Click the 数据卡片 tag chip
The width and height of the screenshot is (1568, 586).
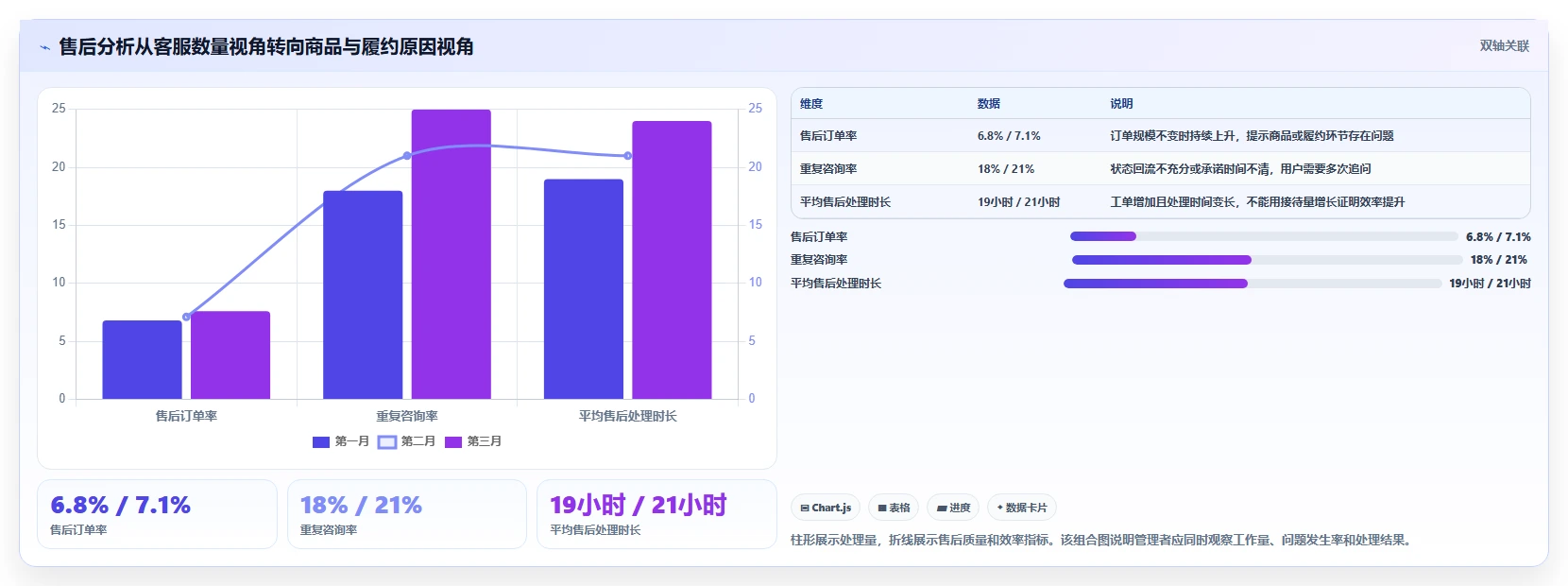pyautogui.click(x=1022, y=508)
